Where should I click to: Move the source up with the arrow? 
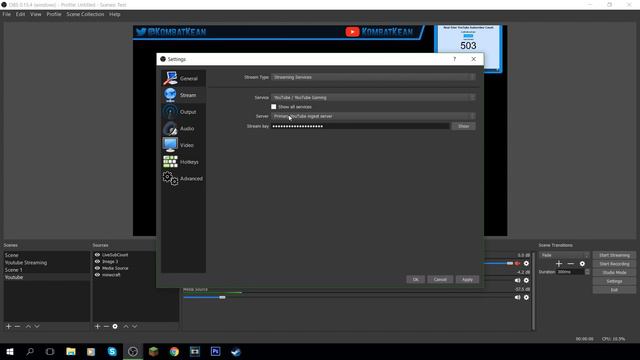click(x=126, y=326)
